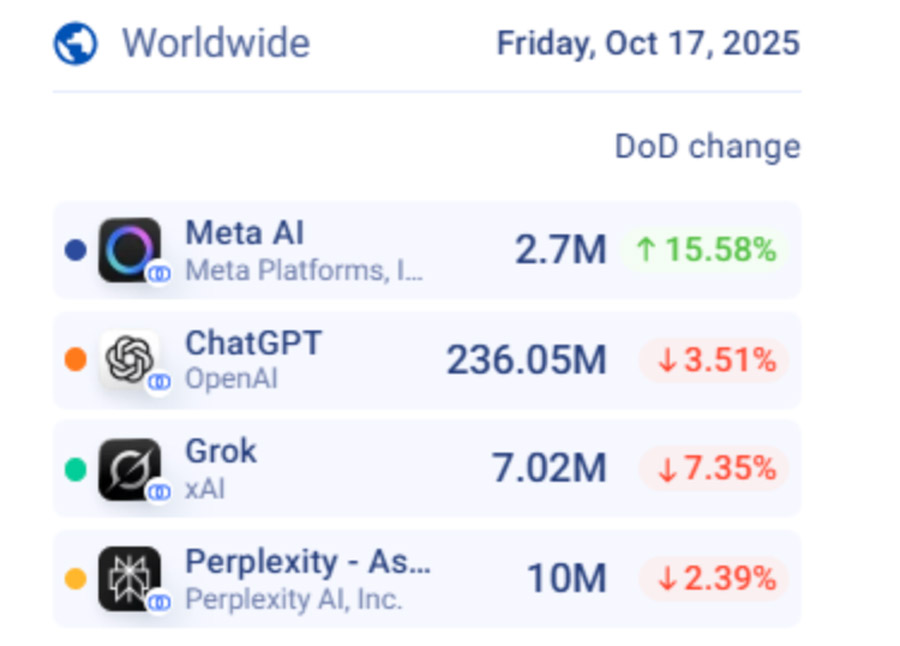Viewport: 900px width, 646px height.
Task: Click ChatGPT's 236.05M user count value
Action: [527, 360]
